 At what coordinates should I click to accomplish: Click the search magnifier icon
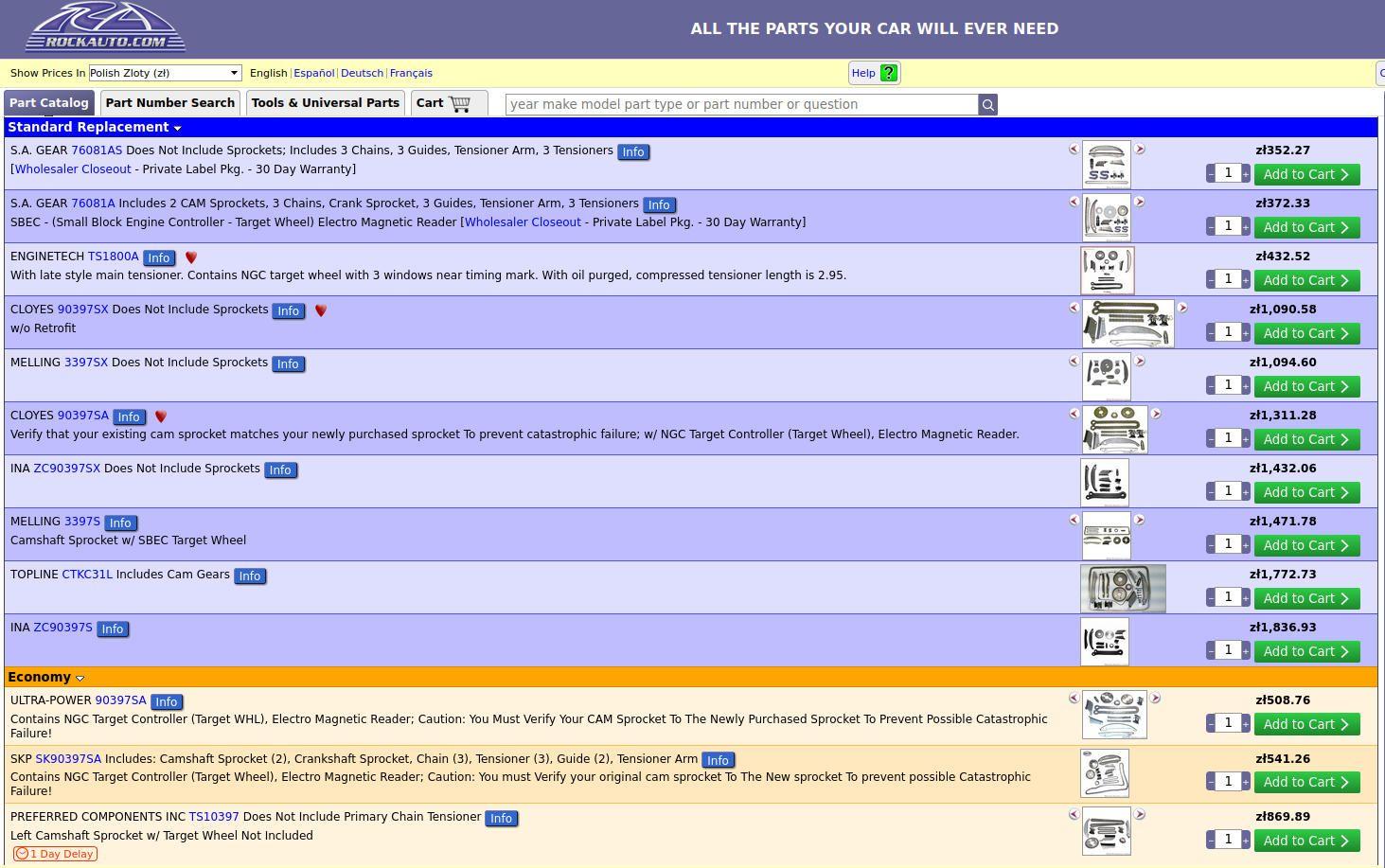click(x=987, y=105)
